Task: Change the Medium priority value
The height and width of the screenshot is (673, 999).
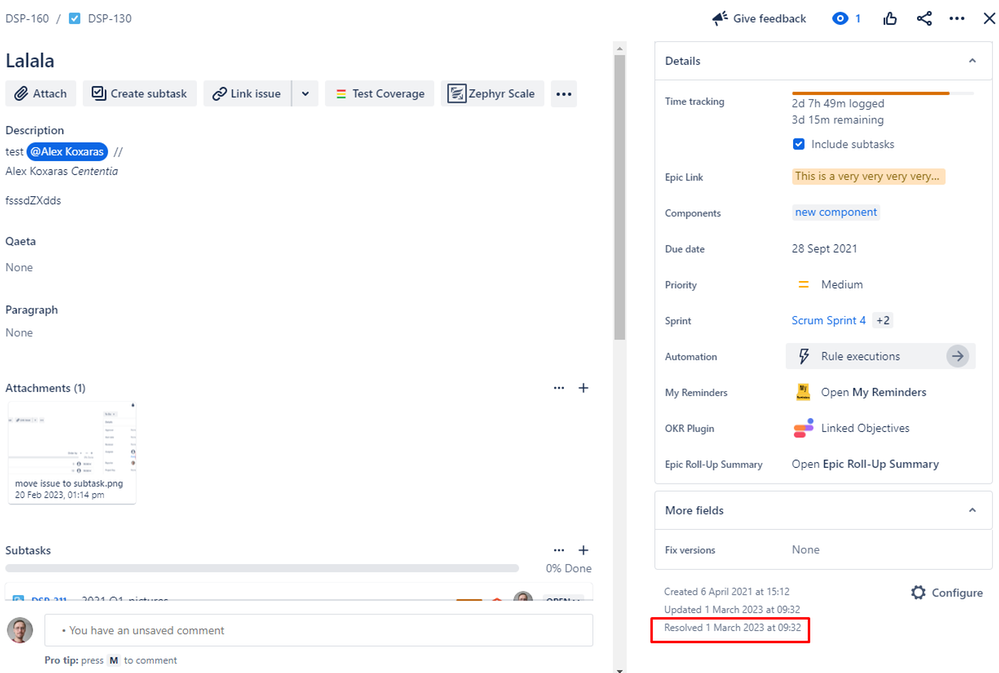Action: click(842, 284)
